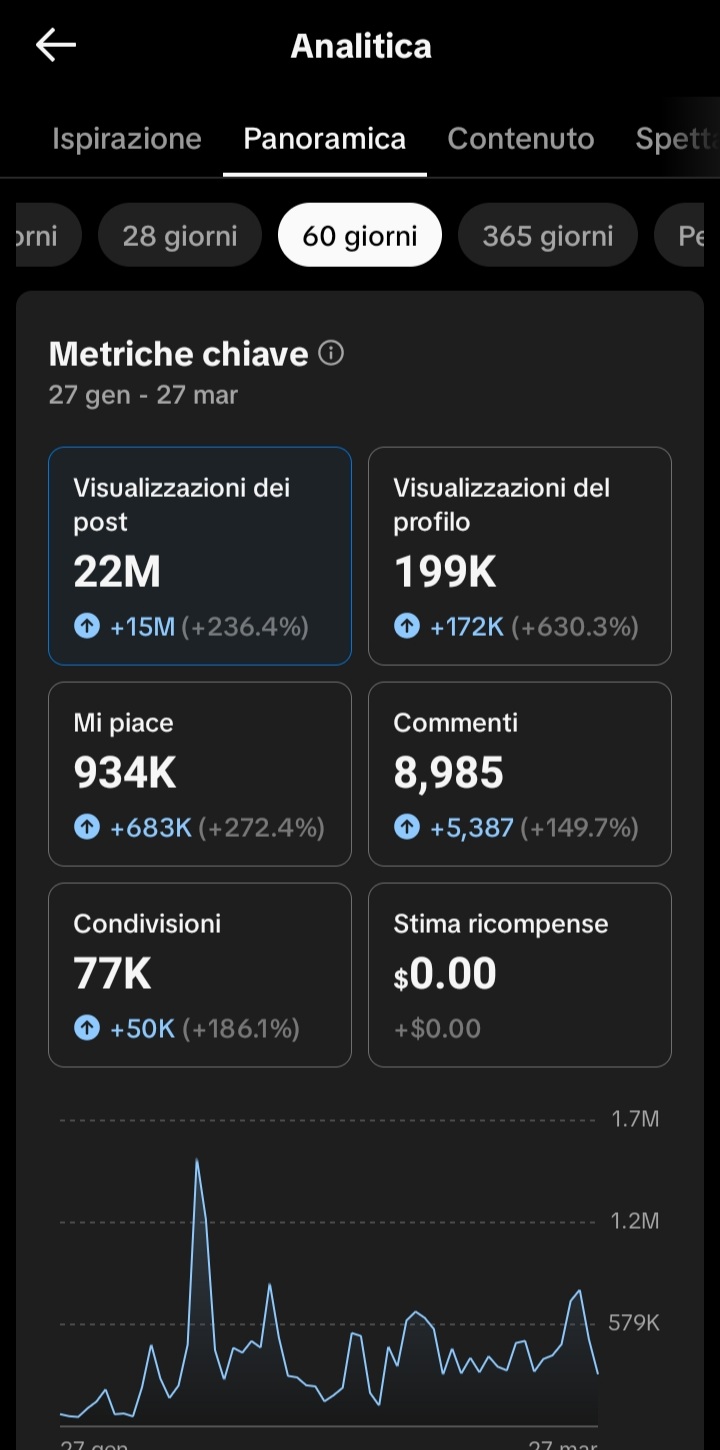Viewport: 720px width, 1450px height.
Task: Select the Visualizzazioni dei post card
Action: (200, 556)
